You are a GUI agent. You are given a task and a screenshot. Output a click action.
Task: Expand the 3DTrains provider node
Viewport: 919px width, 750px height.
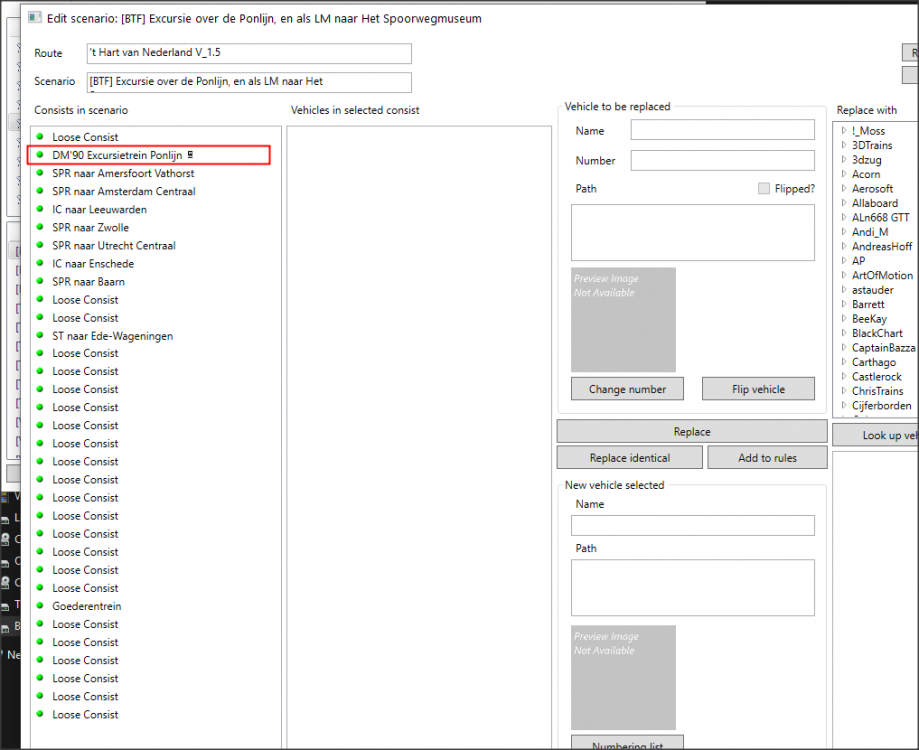point(844,146)
